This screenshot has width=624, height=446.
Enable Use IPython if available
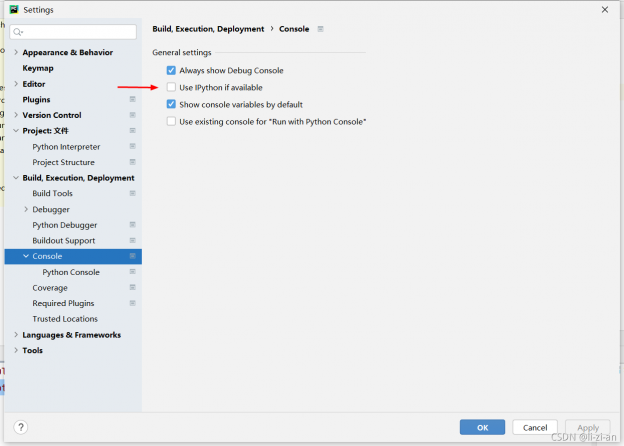[171, 88]
